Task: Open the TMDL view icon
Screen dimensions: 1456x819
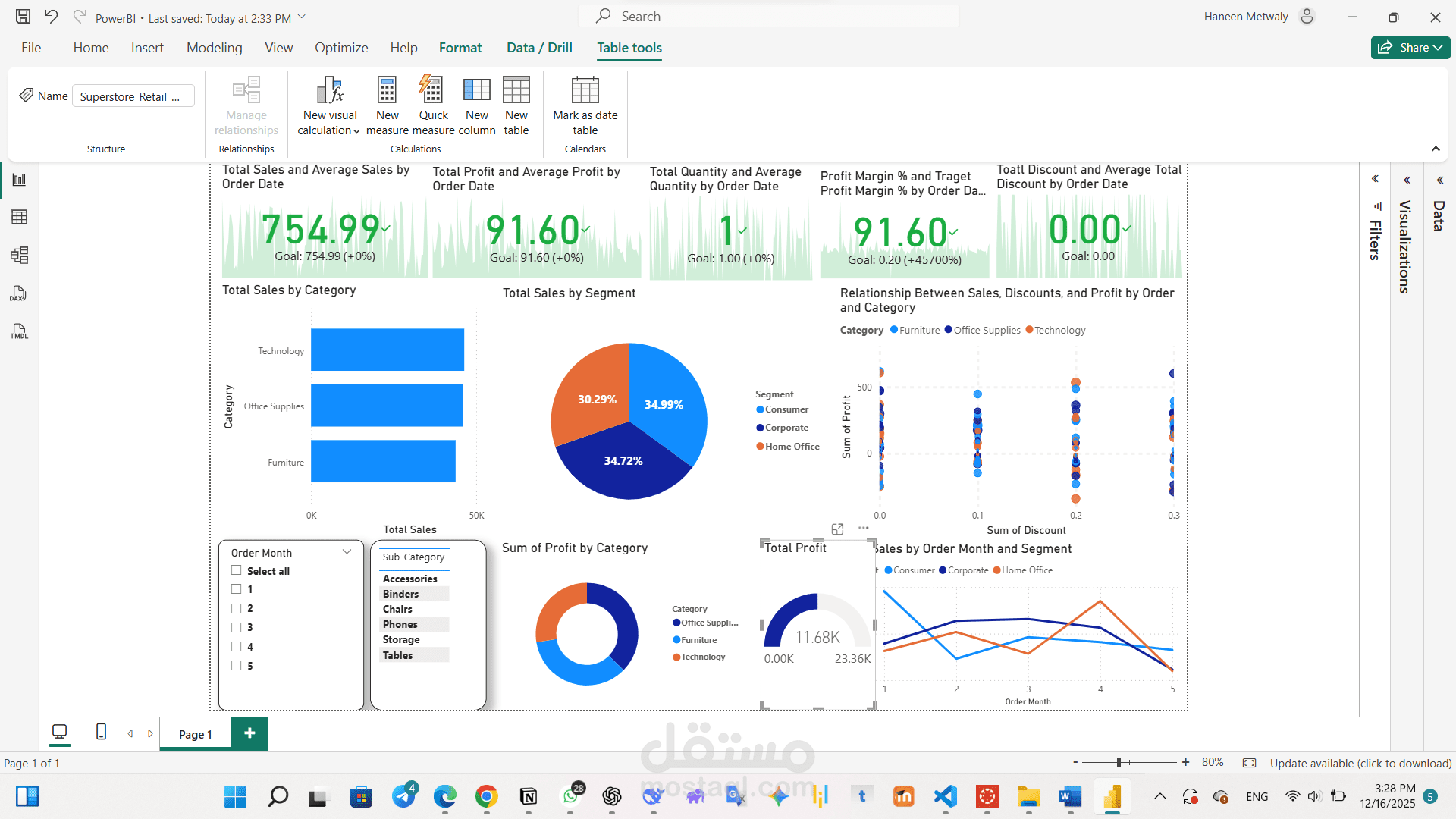Action: coord(19,331)
